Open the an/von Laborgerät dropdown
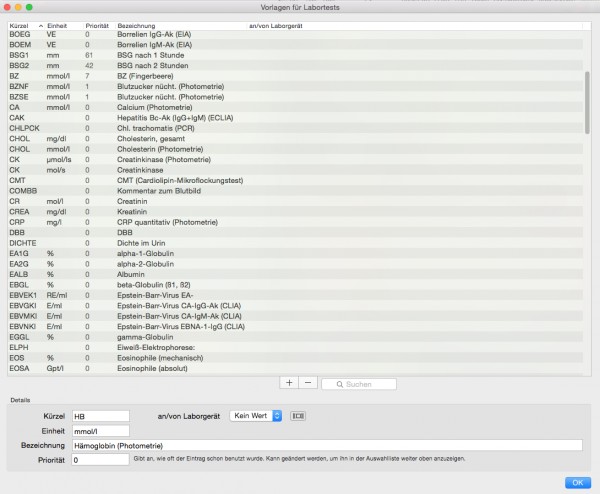 pos(256,416)
